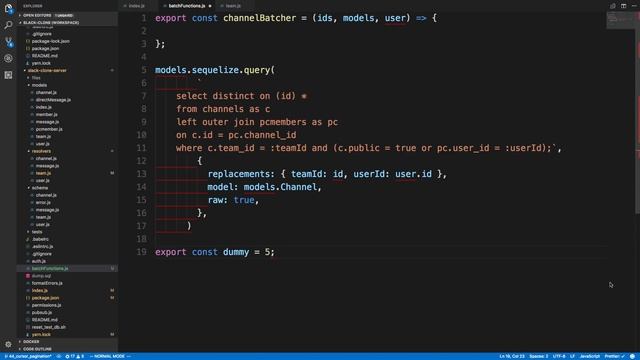
Task: Click the UTF-8 encoding indicator
Action: (559, 356)
